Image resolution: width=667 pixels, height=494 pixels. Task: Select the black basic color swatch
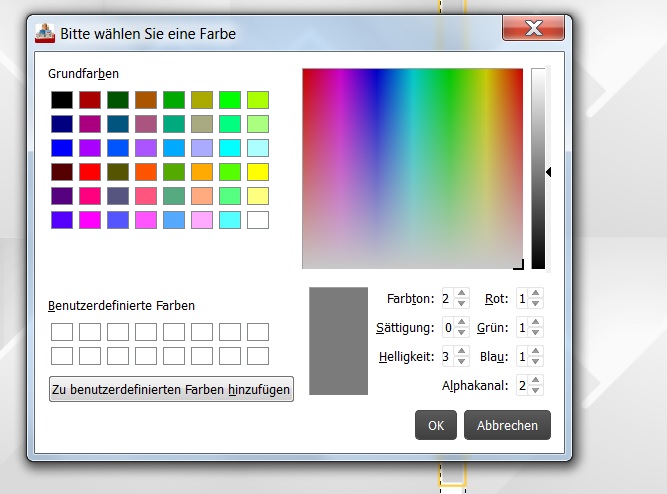coord(62,100)
